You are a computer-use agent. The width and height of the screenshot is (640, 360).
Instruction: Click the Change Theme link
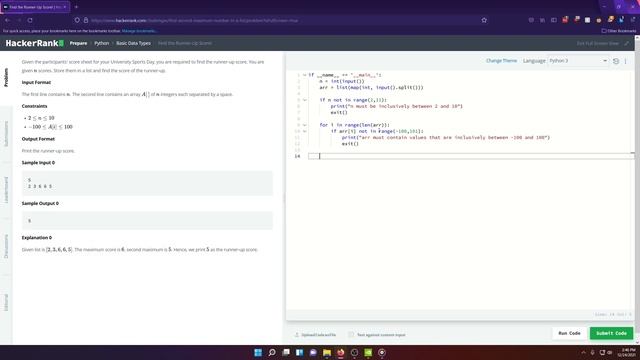tap(501, 61)
